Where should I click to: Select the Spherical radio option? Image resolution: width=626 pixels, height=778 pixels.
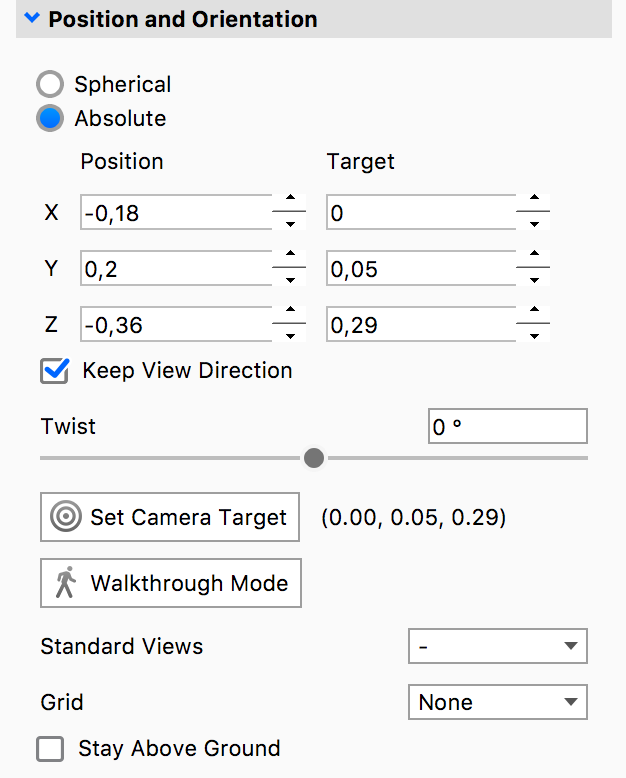click(x=51, y=84)
